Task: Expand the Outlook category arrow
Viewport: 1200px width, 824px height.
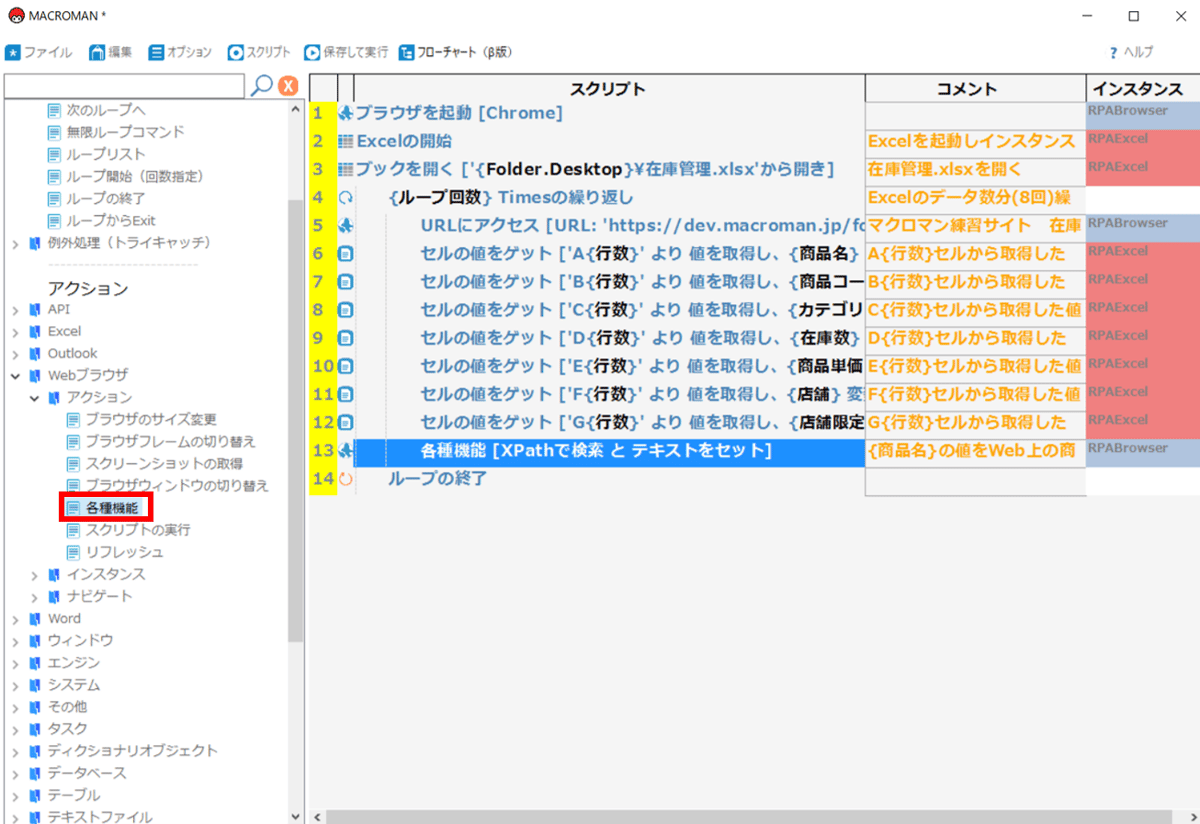Action: (16, 354)
